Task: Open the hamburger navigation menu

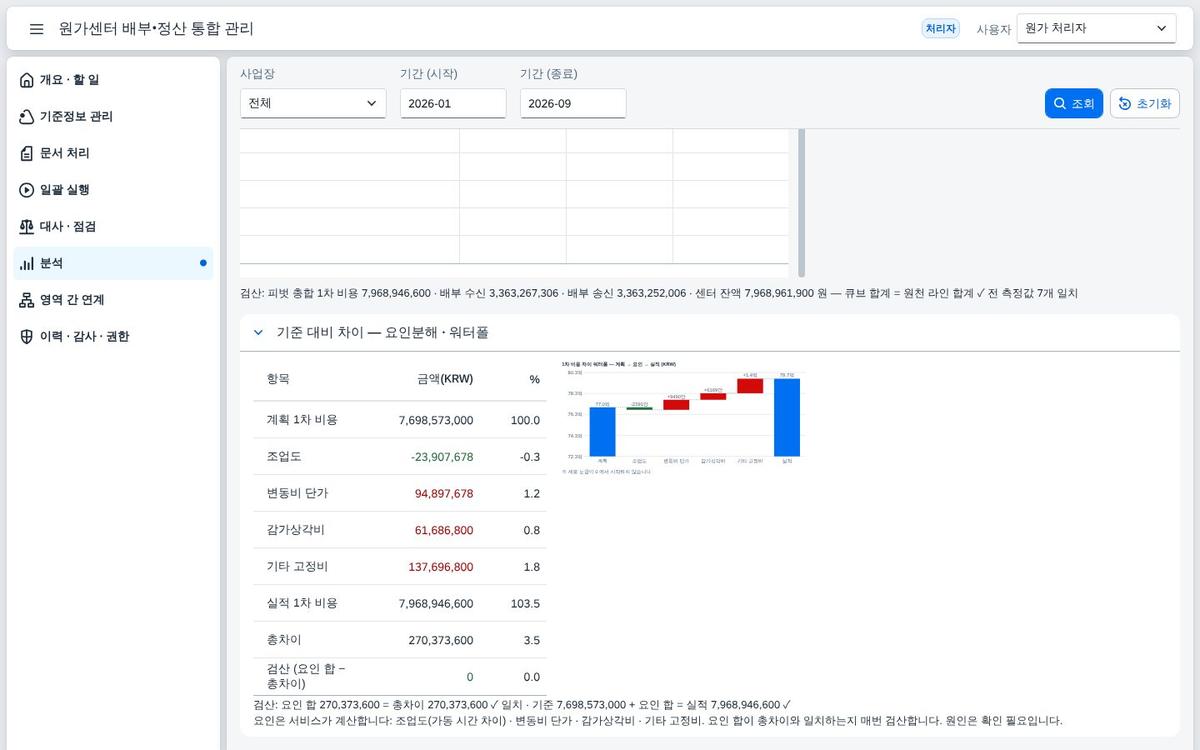Action: [x=37, y=29]
